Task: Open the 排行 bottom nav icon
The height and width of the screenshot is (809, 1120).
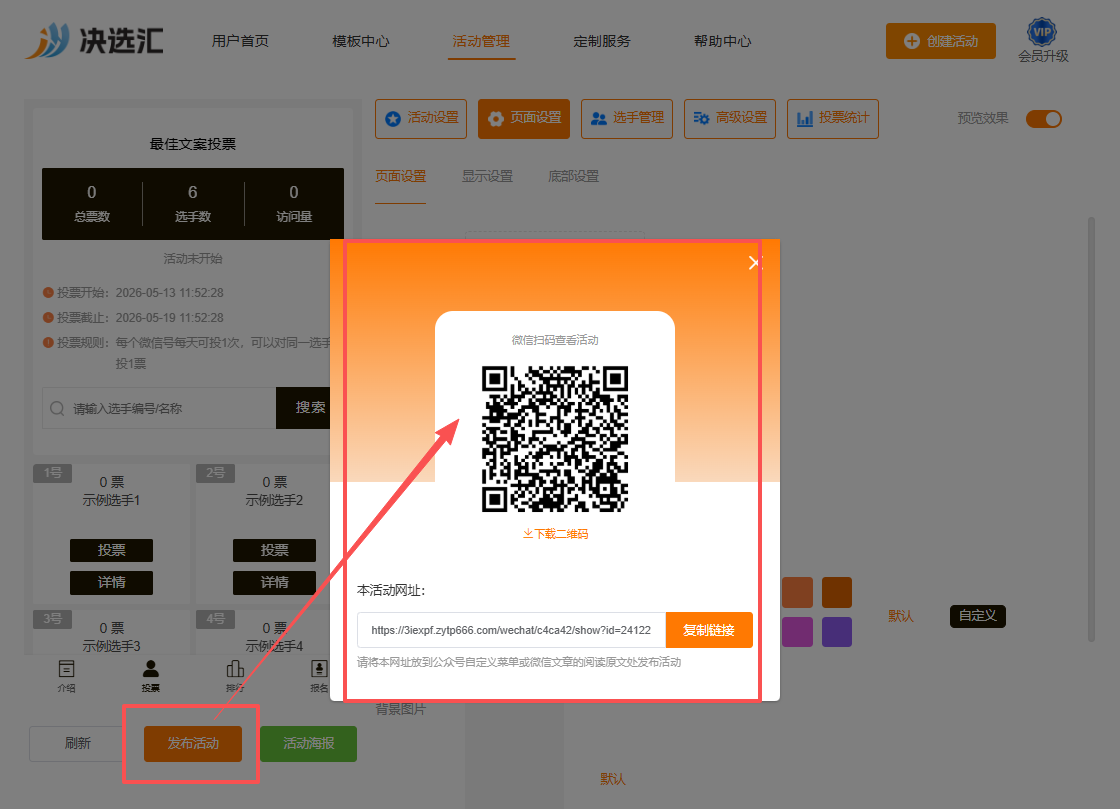Action: (235, 676)
